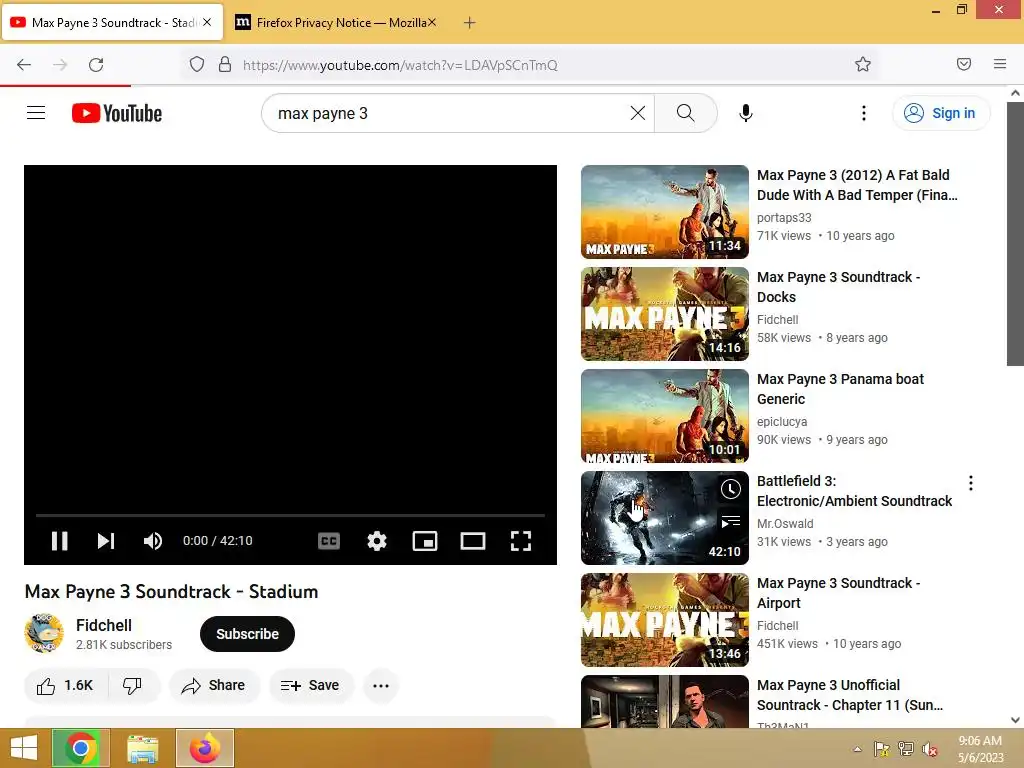The image size is (1024, 768).
Task: Save the video to a playlist
Action: coord(311,686)
